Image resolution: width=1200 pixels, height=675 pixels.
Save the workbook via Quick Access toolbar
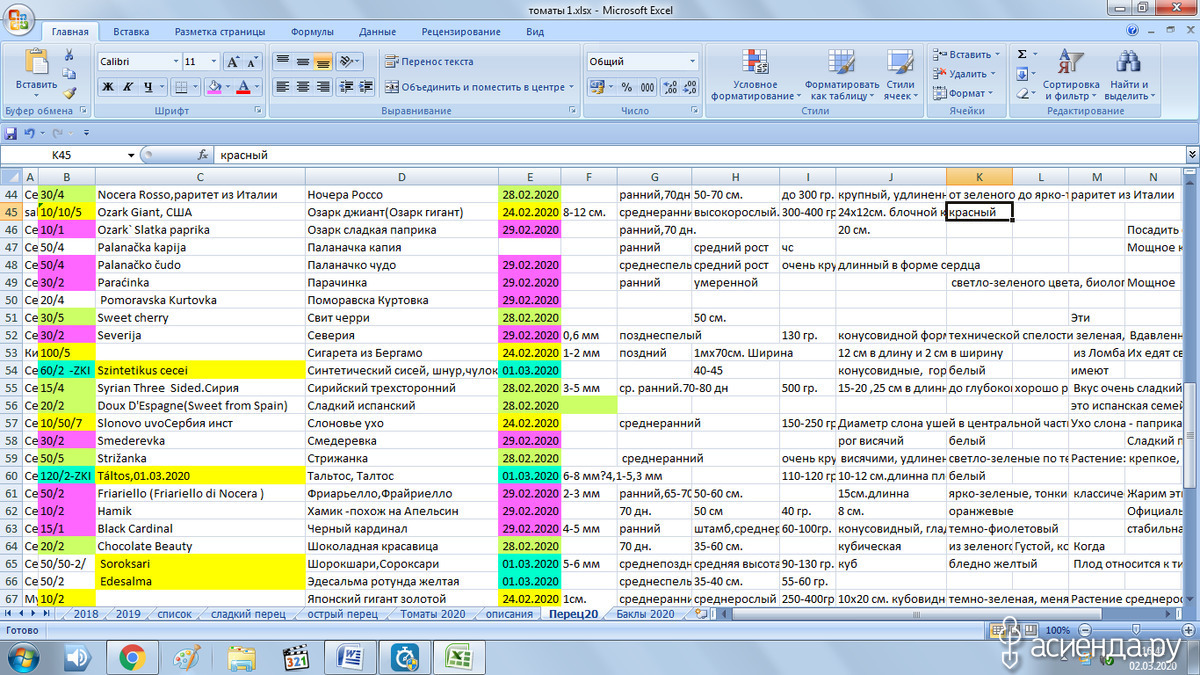click(x=11, y=133)
